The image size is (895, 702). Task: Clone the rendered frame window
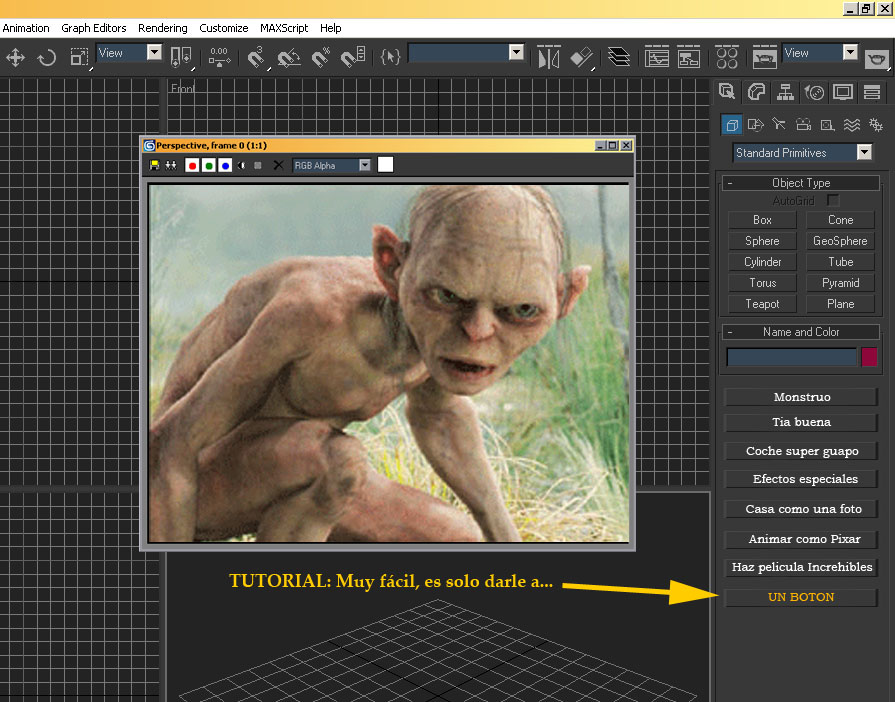[171, 165]
